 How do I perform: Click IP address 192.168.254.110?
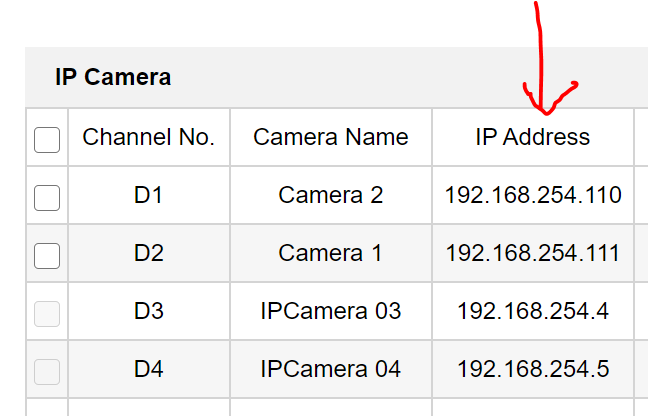point(533,195)
